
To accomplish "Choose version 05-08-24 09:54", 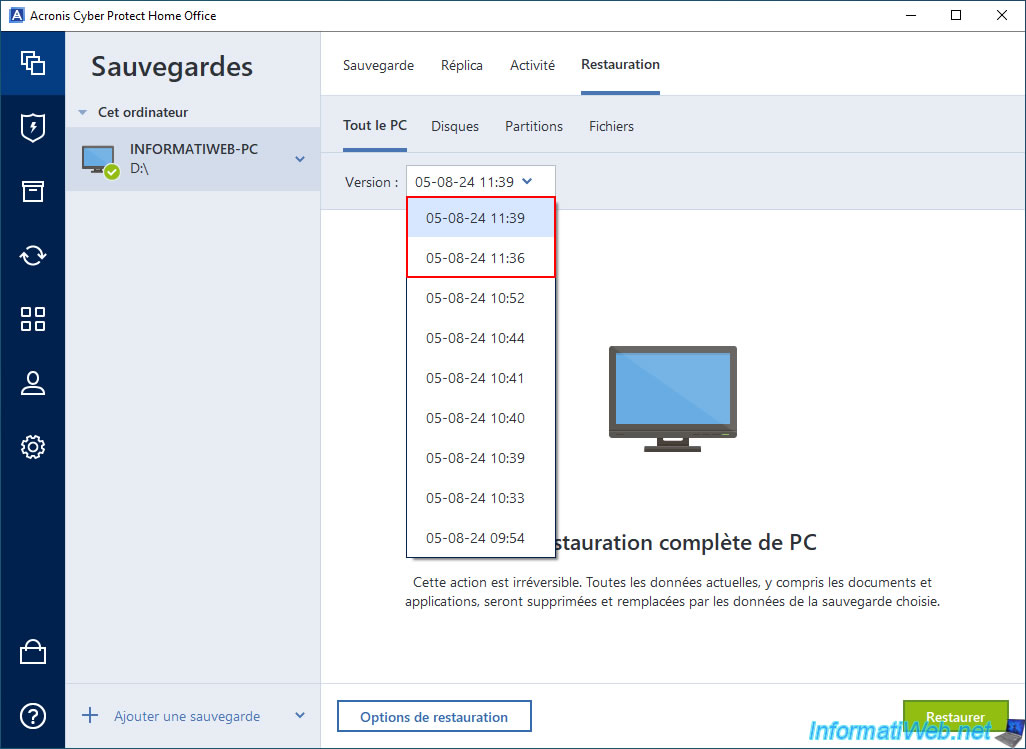I will pyautogui.click(x=481, y=538).
